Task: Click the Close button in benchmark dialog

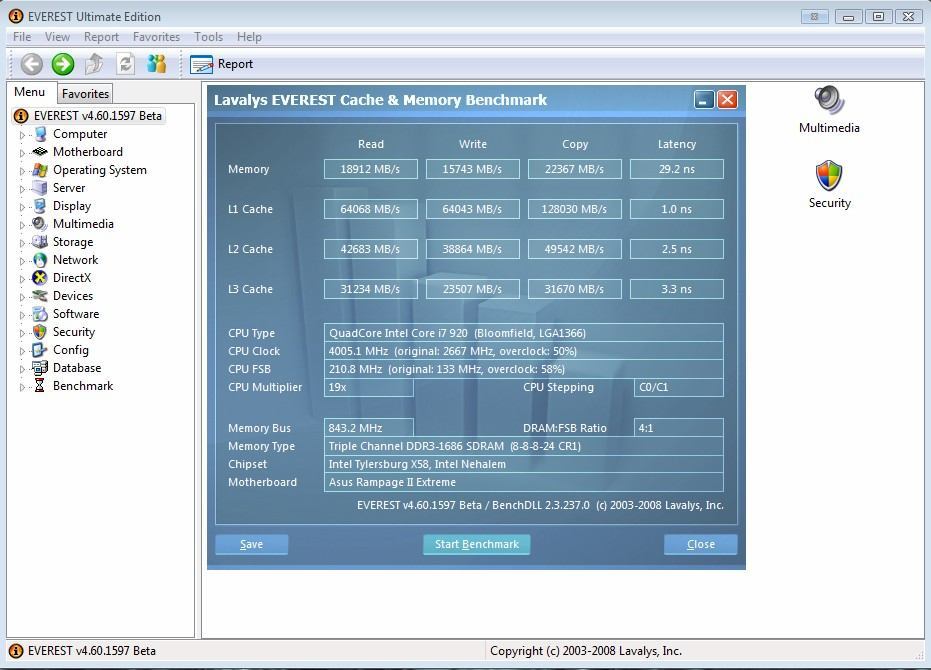Action: [x=701, y=544]
